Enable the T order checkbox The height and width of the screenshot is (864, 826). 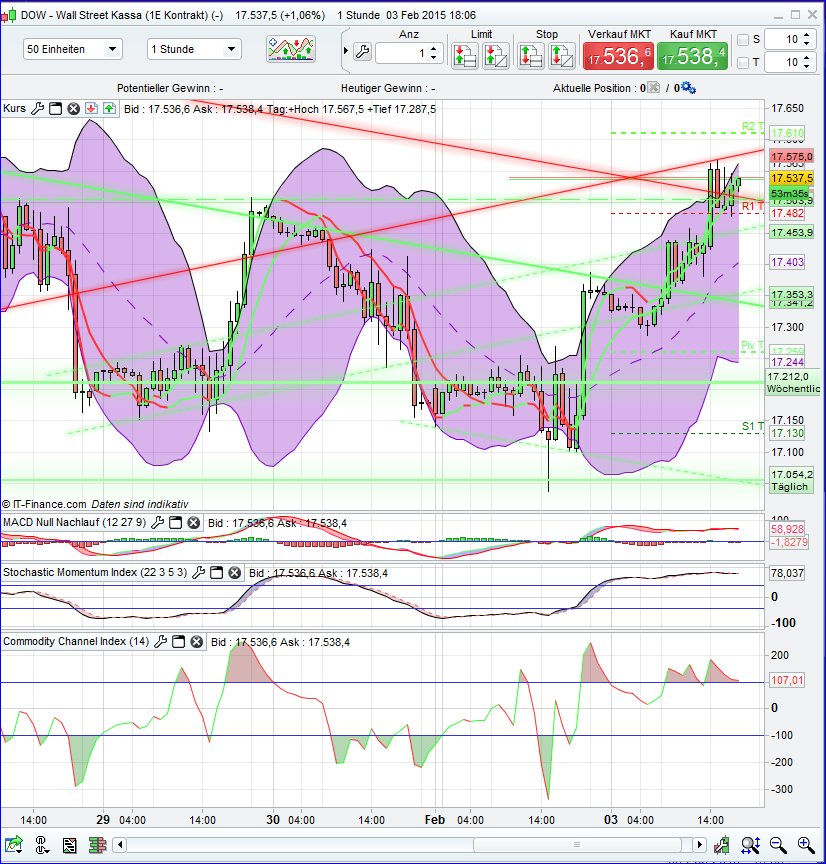(x=741, y=62)
